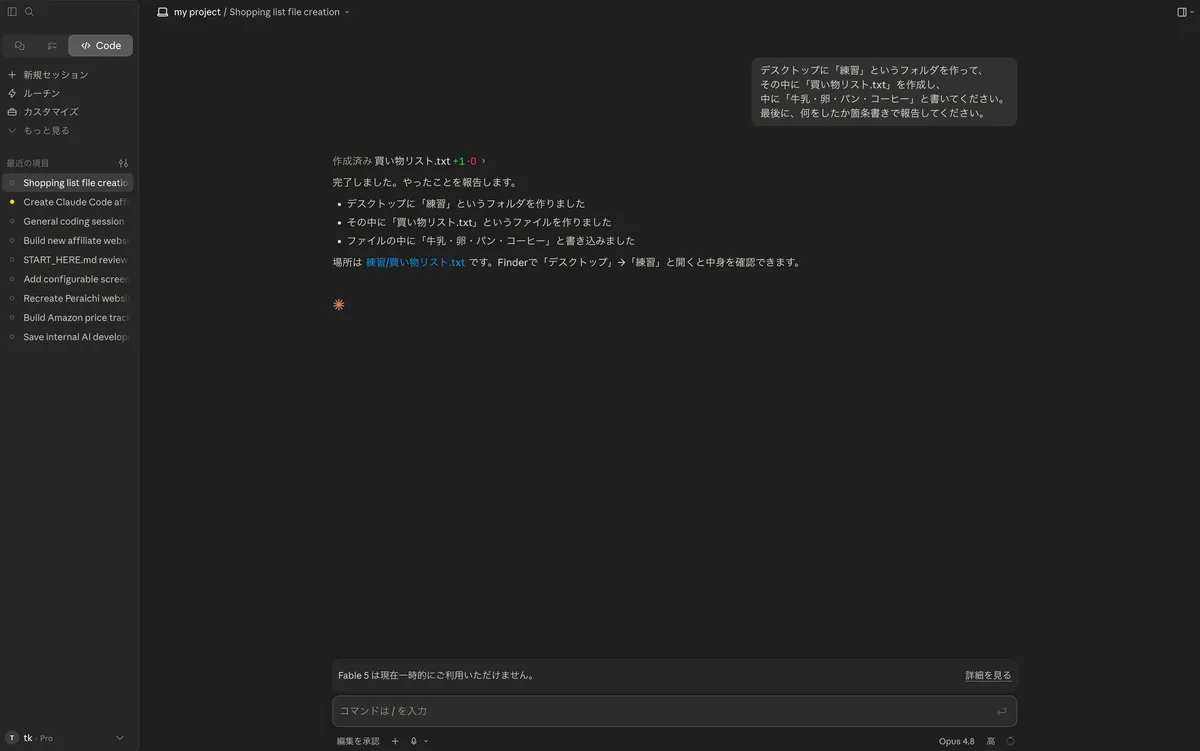This screenshot has height=751, width=1200.
Task: Open session 'Save internal AI develop...'
Action: point(68,337)
